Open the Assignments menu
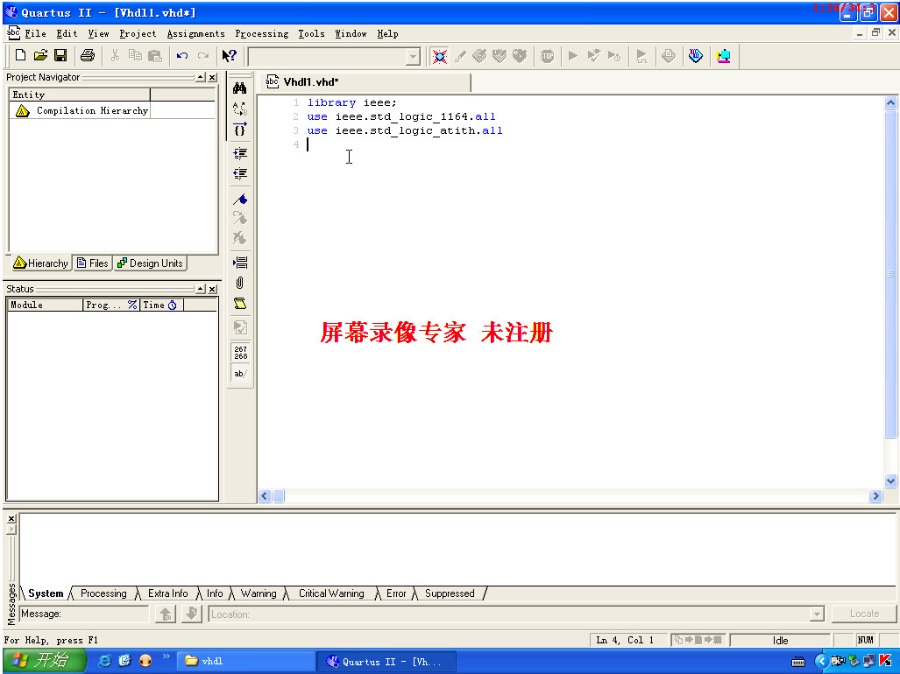The width and height of the screenshot is (900, 674). pos(196,34)
